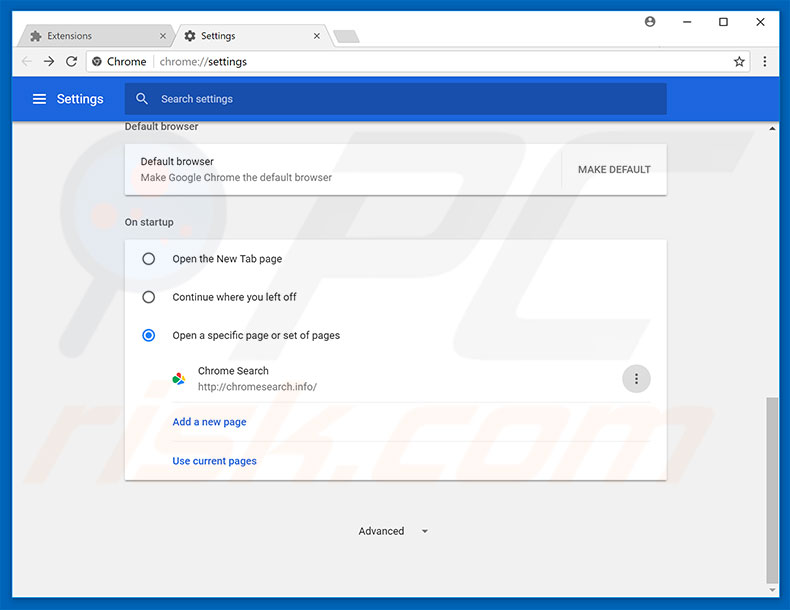Reload the current page
The width and height of the screenshot is (790, 610).
[72, 61]
